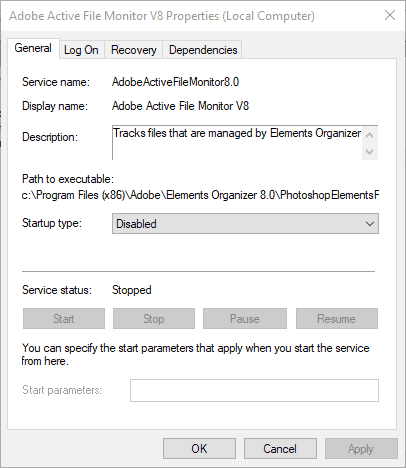Image resolution: width=406 pixels, height=468 pixels.
Task: Select the path to executable text
Action: pyautogui.click(x=200, y=195)
